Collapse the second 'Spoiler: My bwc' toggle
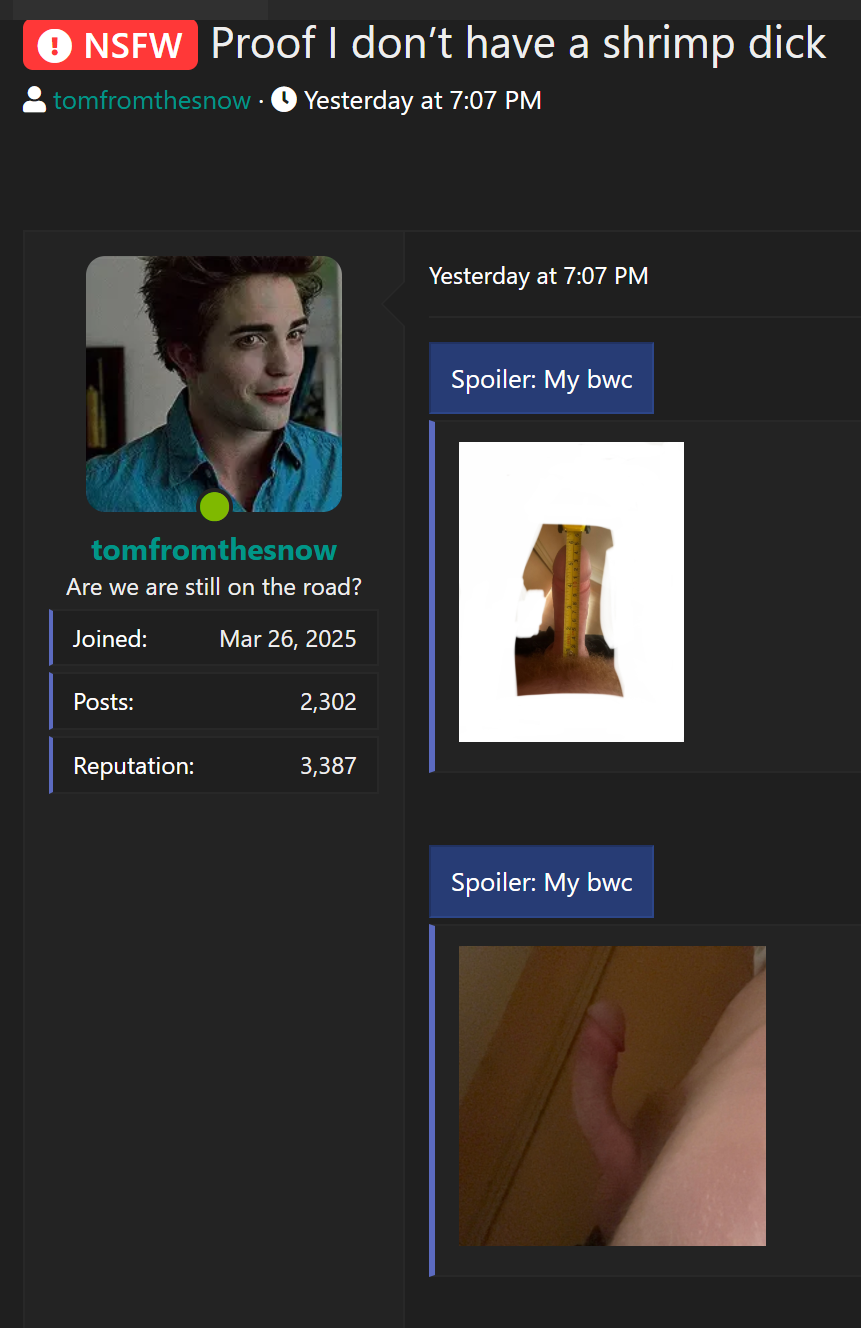The image size is (861, 1328). [x=541, y=882]
